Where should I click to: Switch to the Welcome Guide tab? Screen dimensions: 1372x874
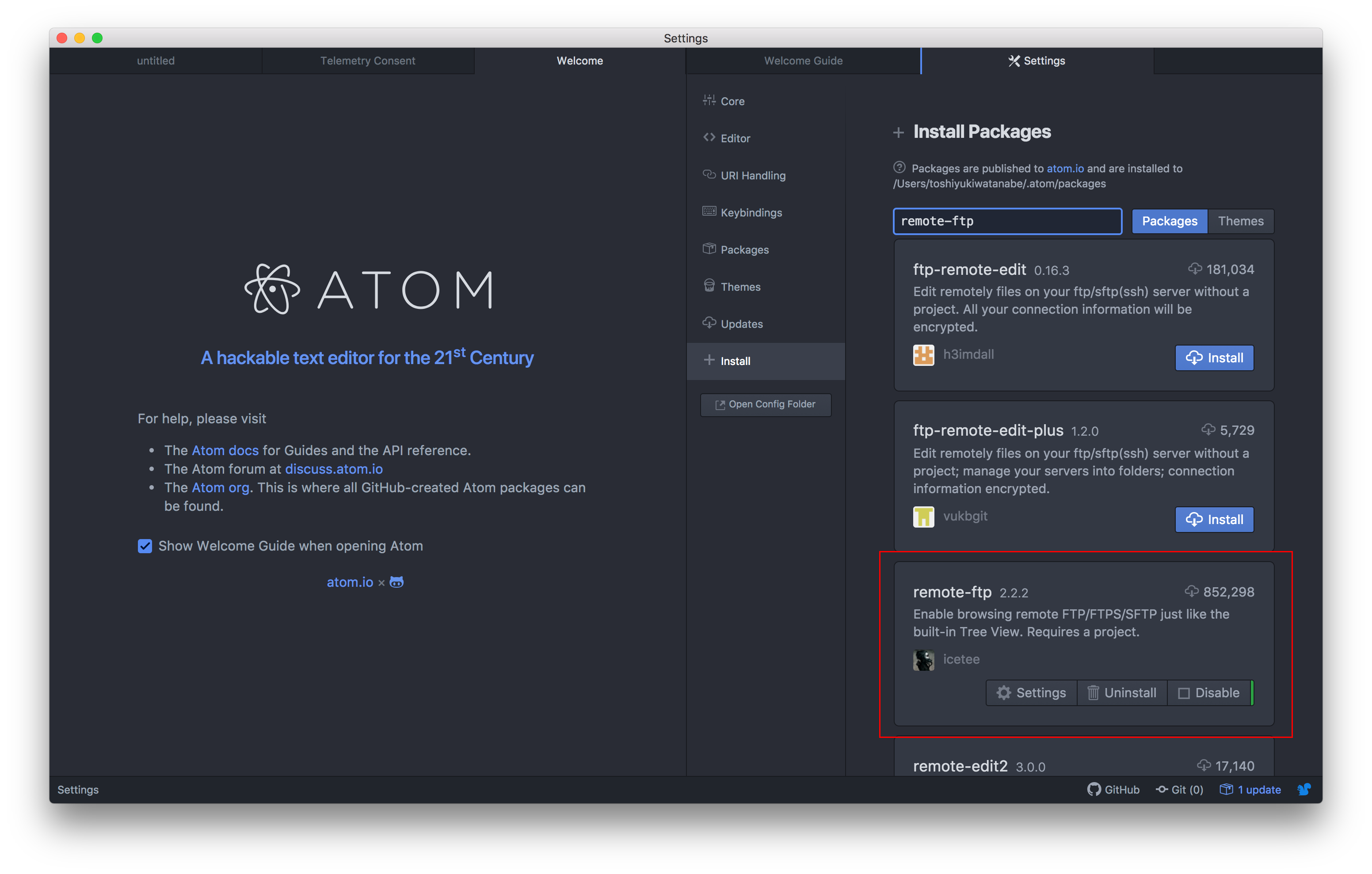tap(803, 61)
